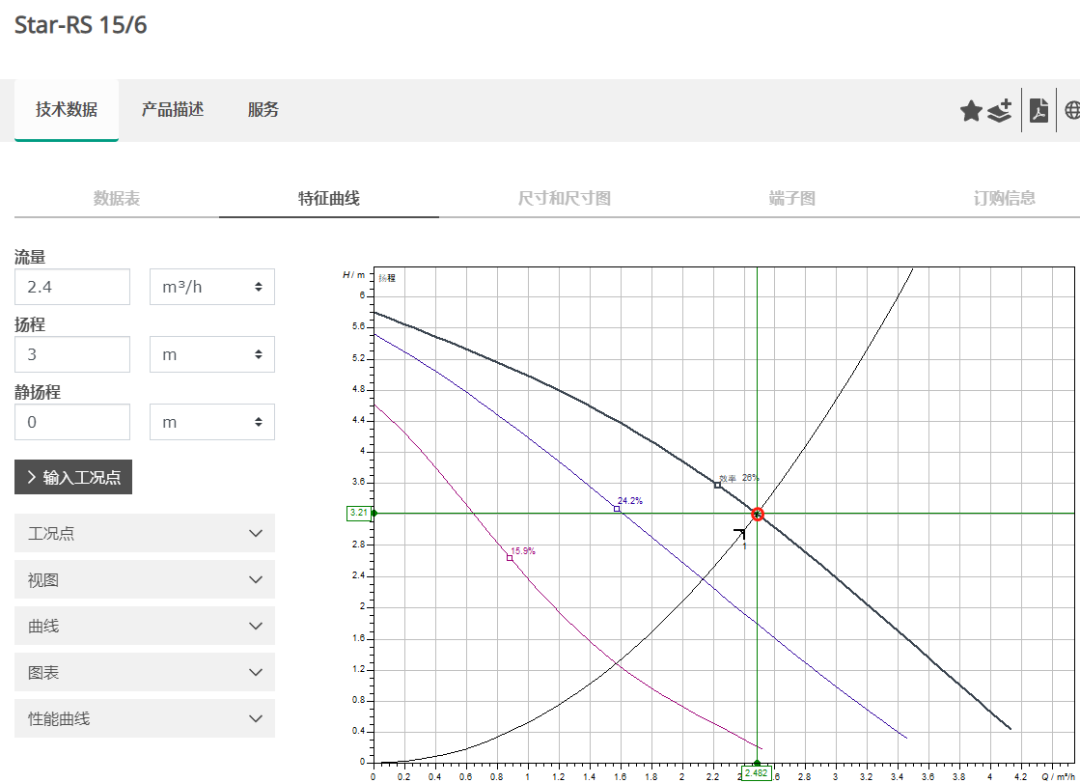The image size is (1080, 783).
Task: Click the Star-RS 15/6 product title
Action: pos(81,25)
